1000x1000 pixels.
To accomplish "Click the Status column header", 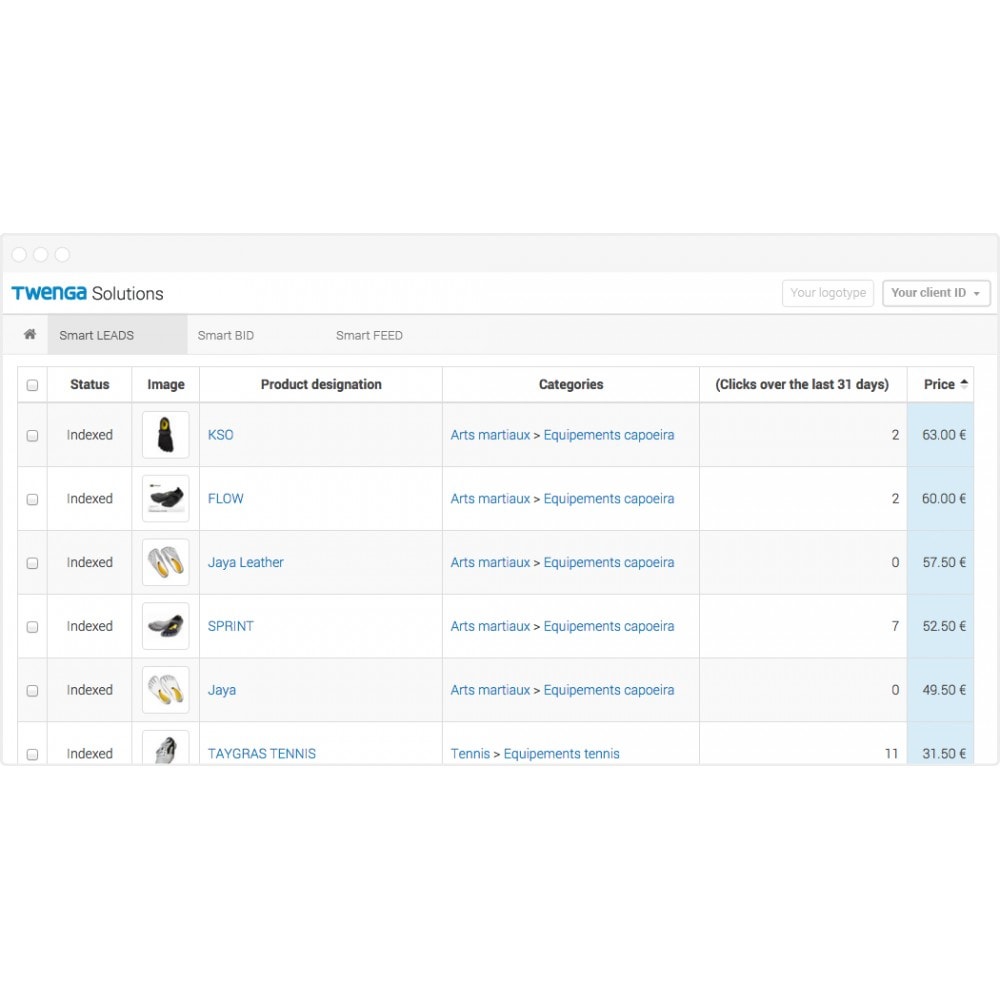I will 90,385.
